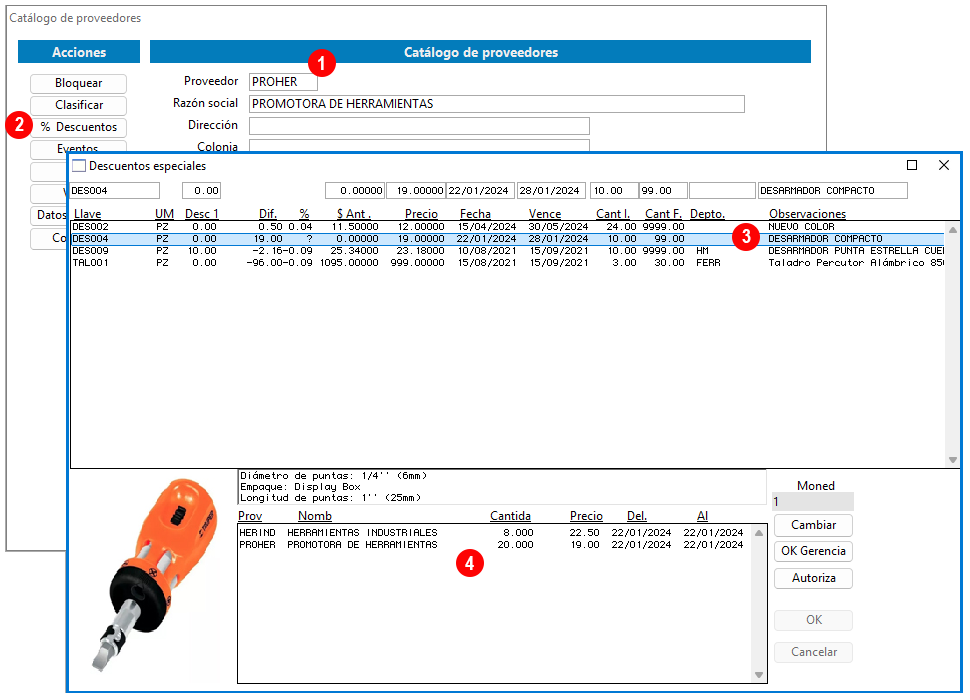This screenshot has width=970, height=700.
Task: Click the Vence field 28/01/2024
Action: 551,190
